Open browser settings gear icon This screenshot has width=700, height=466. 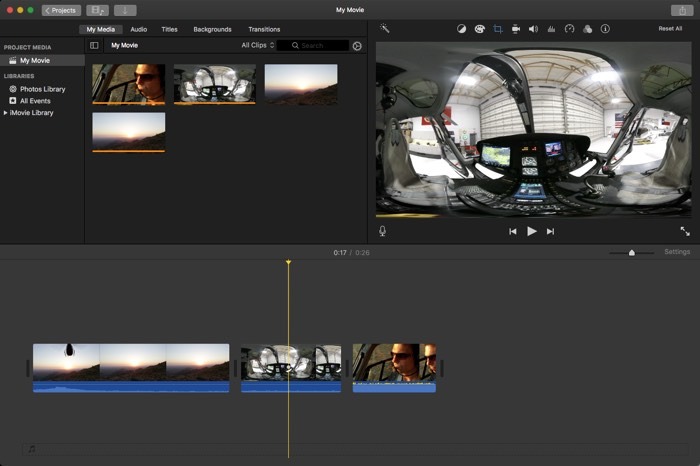pyautogui.click(x=357, y=46)
